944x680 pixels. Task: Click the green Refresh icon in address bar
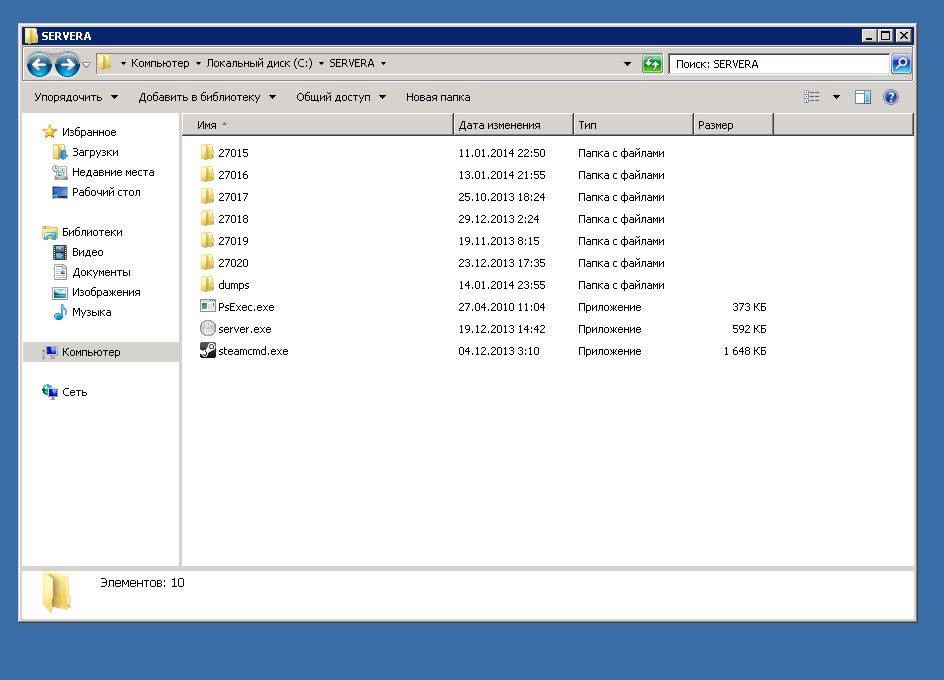coord(652,64)
